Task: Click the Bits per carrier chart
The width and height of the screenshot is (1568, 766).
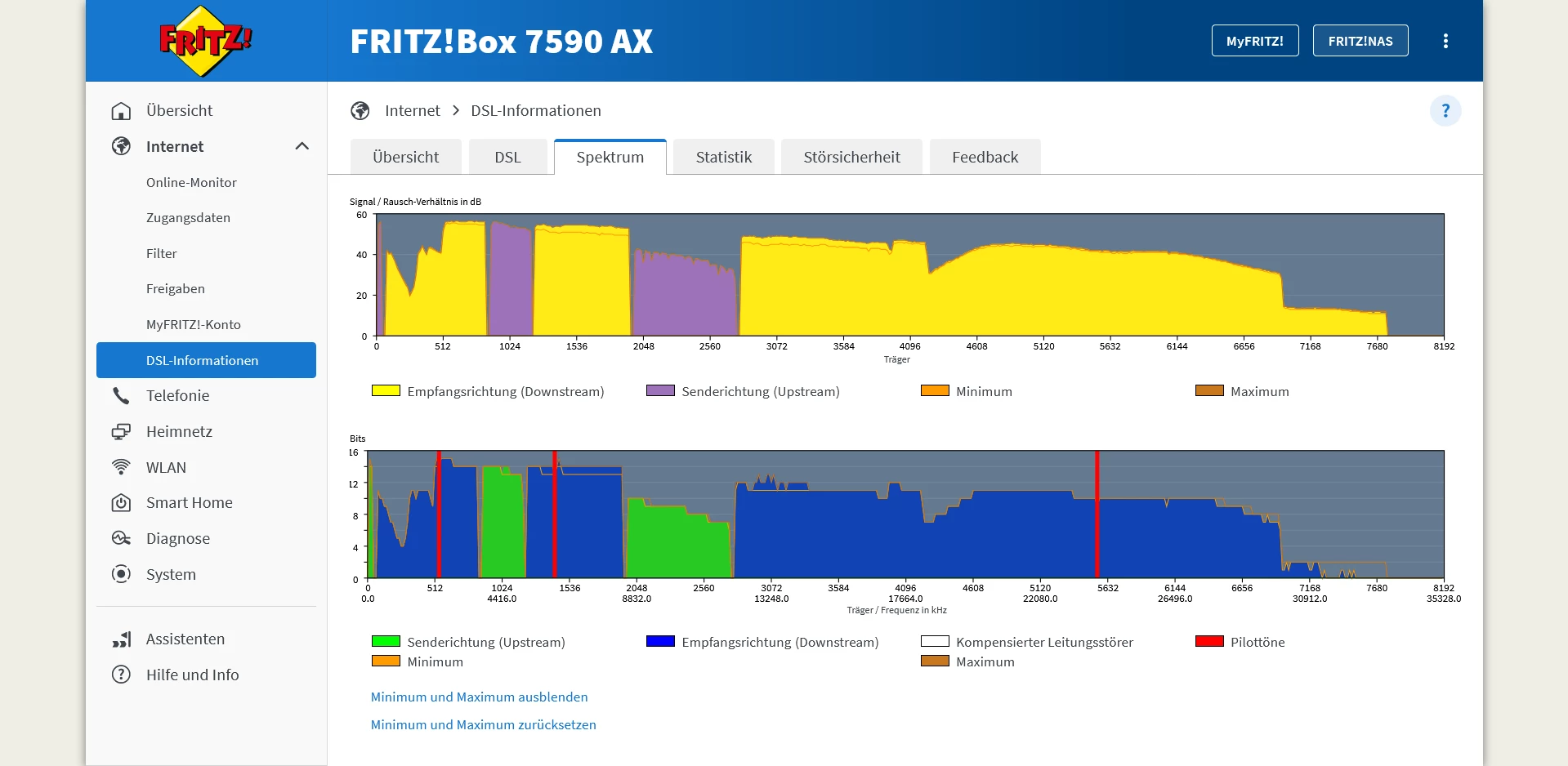Action: pyautogui.click(x=906, y=514)
